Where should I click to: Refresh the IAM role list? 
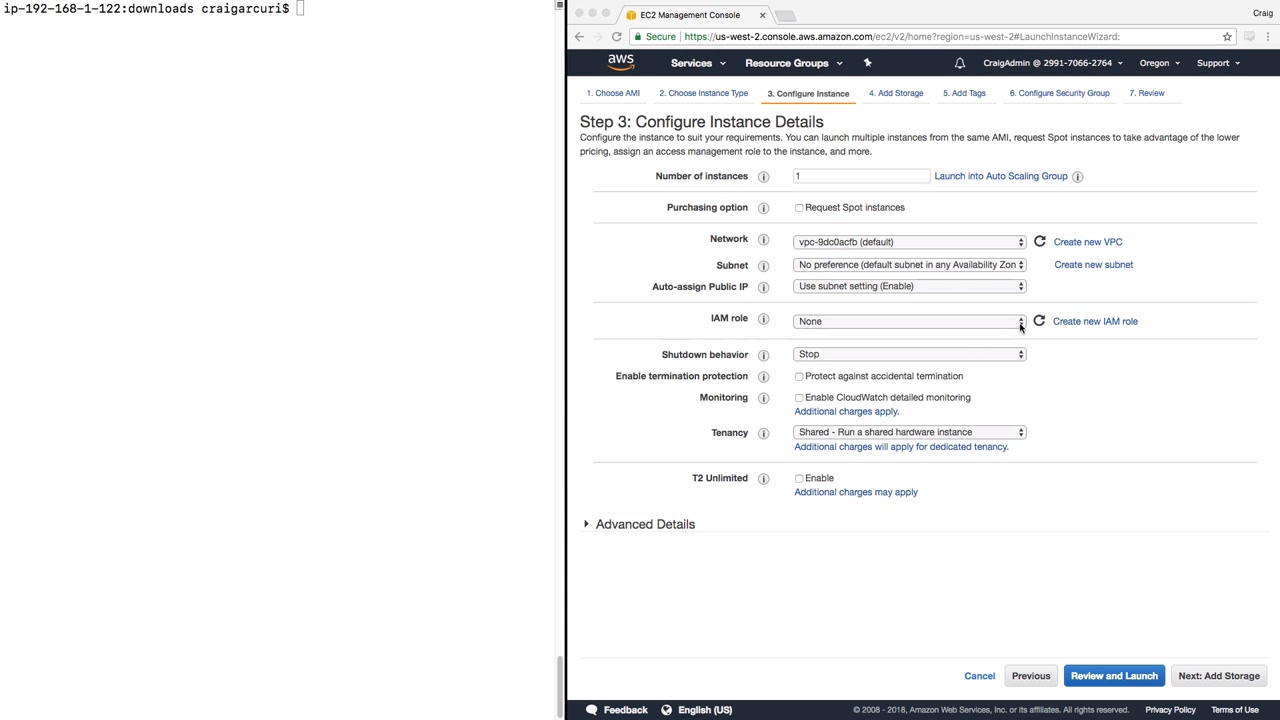click(1039, 321)
